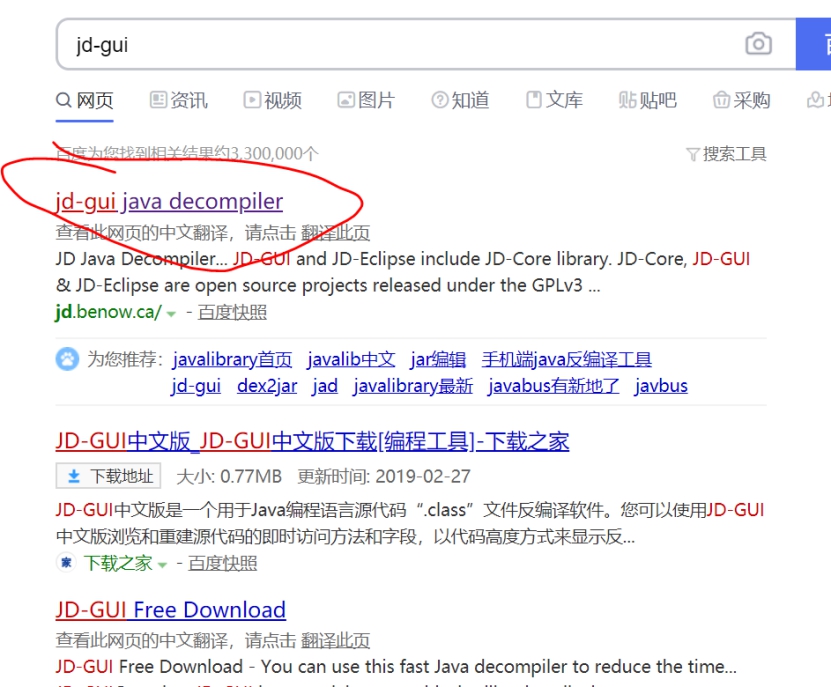Open 搜索工具 filter options
The image size is (831, 687).
pyautogui.click(x=727, y=154)
